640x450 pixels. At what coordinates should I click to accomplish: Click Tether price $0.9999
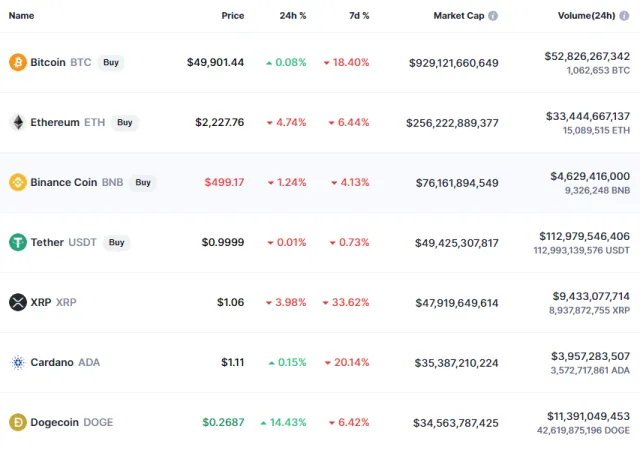(223, 243)
